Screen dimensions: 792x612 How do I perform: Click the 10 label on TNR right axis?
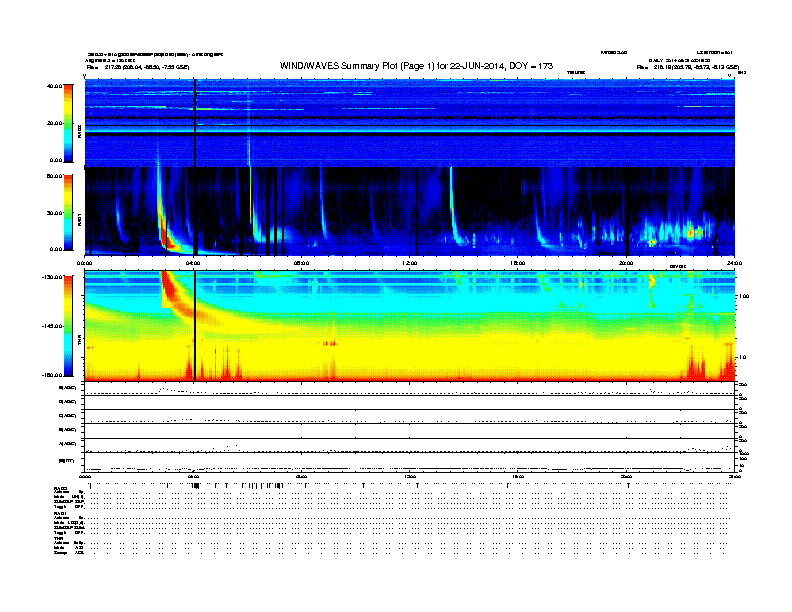(x=742, y=358)
